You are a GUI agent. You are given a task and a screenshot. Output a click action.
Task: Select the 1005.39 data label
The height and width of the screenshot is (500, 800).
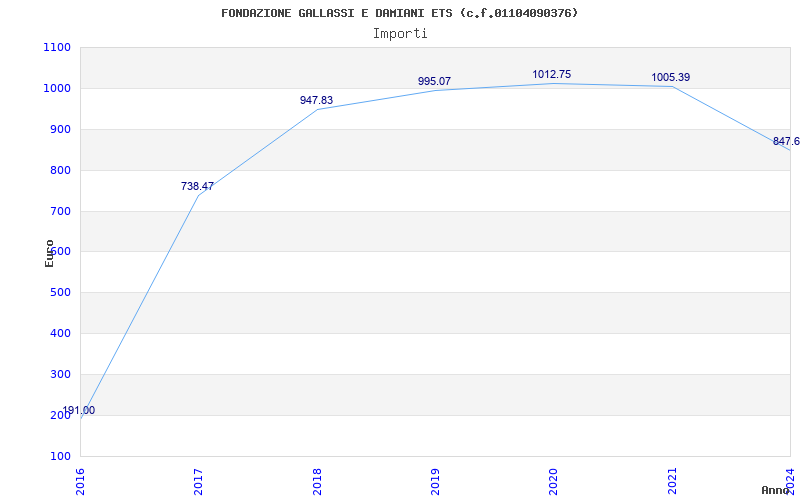click(x=670, y=77)
